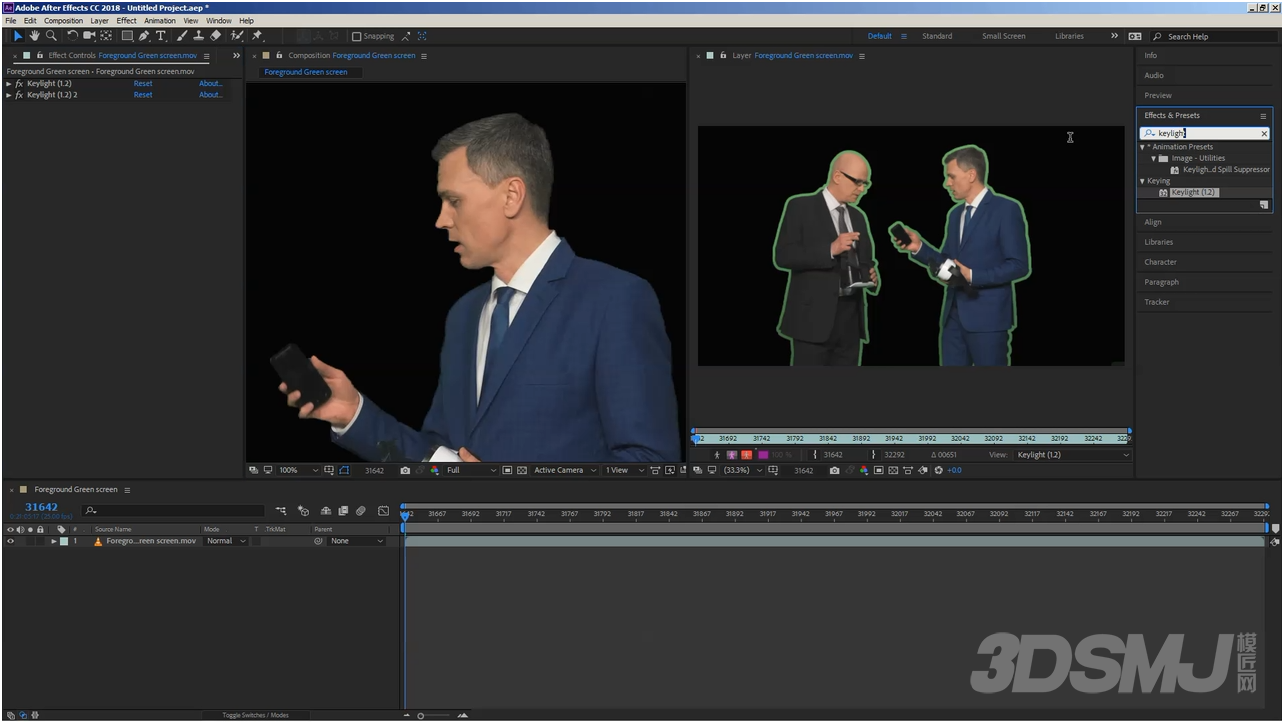Screen dimensions: 1284x724
Task: Click About for Keylight (1.2) 2
Action: pyautogui.click(x=211, y=95)
